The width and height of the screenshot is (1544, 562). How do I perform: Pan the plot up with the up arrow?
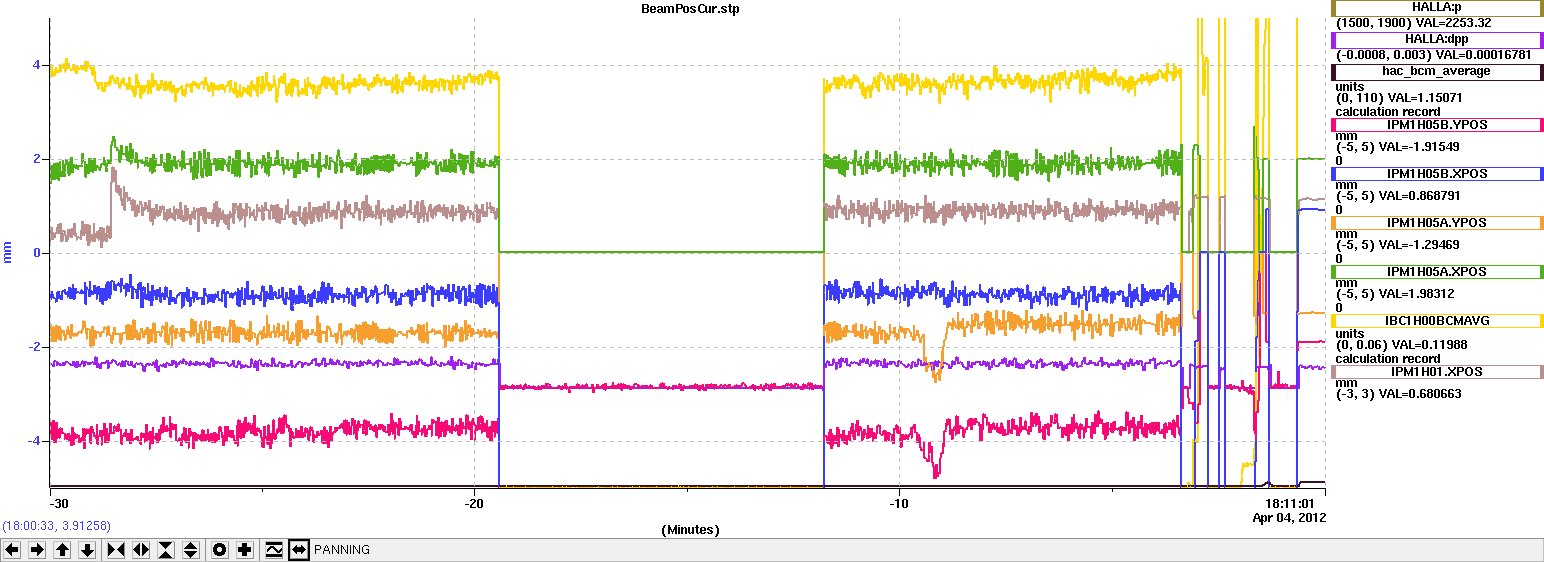pyautogui.click(x=63, y=550)
